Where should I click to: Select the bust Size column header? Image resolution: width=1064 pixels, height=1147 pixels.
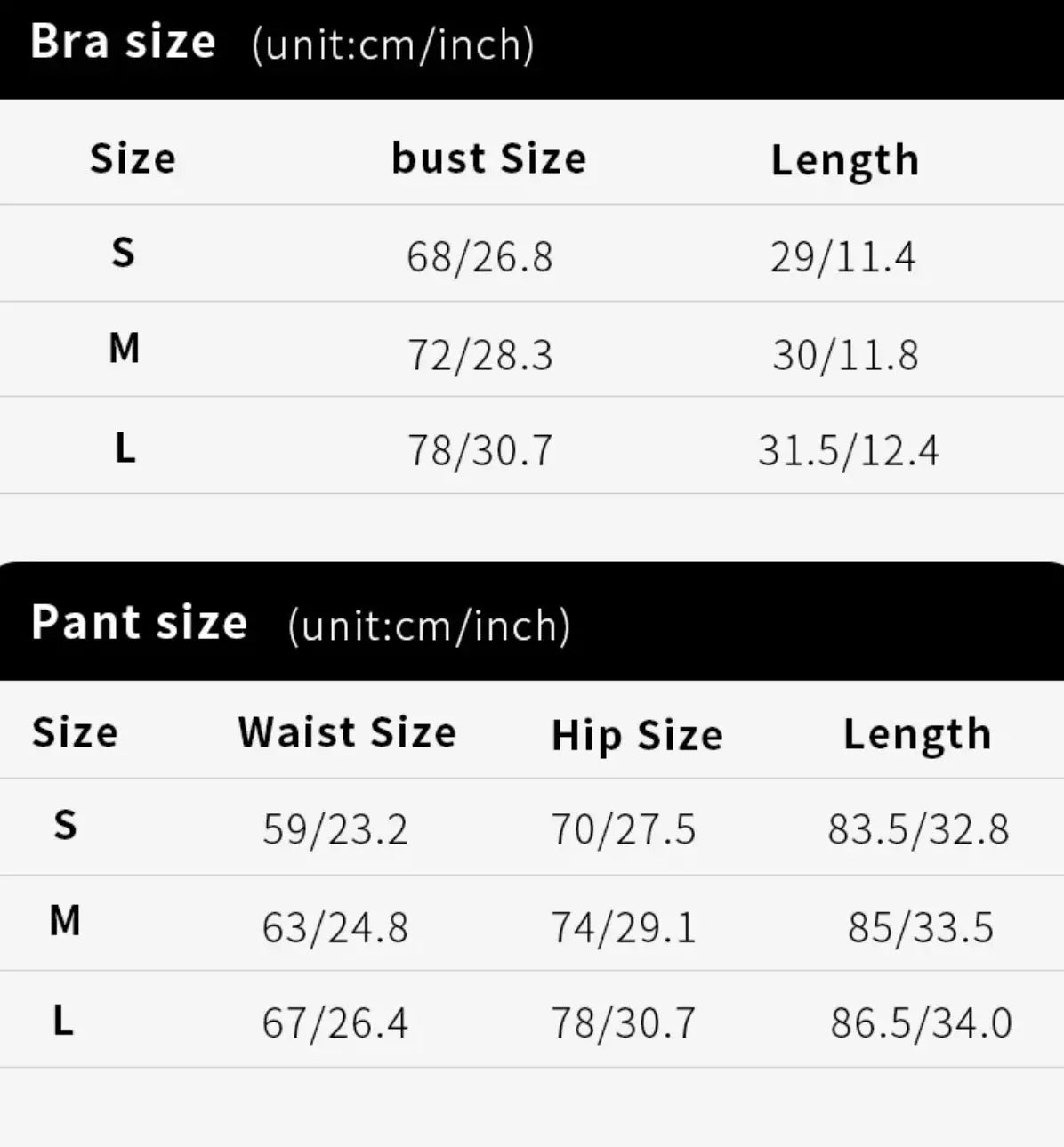coord(489,158)
